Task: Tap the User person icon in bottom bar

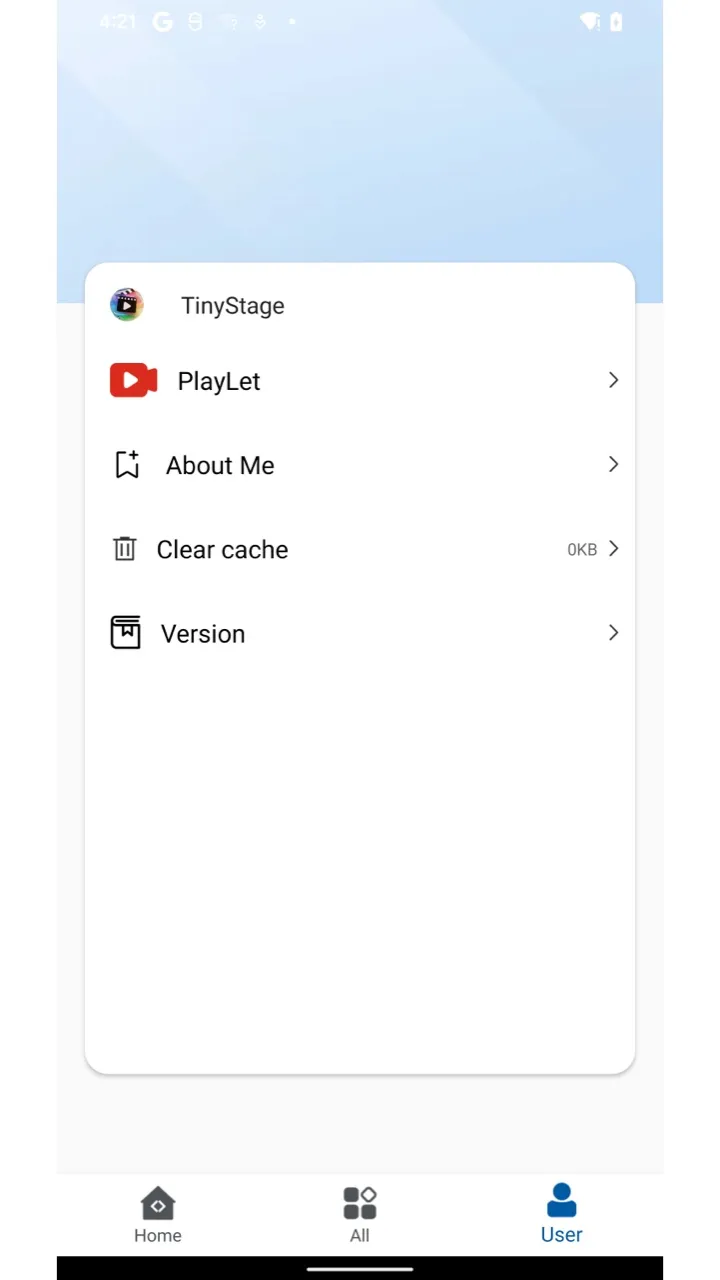Action: 561,1201
